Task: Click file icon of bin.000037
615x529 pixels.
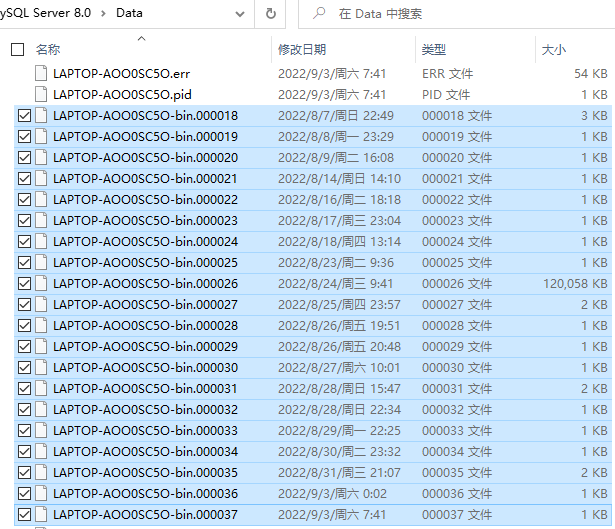Action: [41, 514]
